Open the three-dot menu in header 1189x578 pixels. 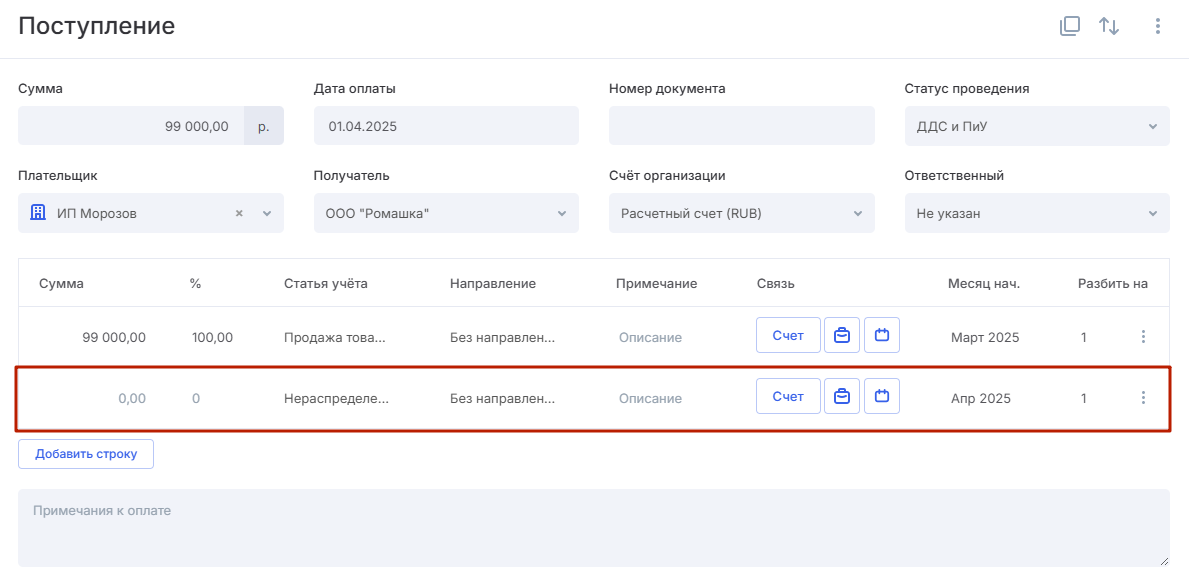[1157, 26]
